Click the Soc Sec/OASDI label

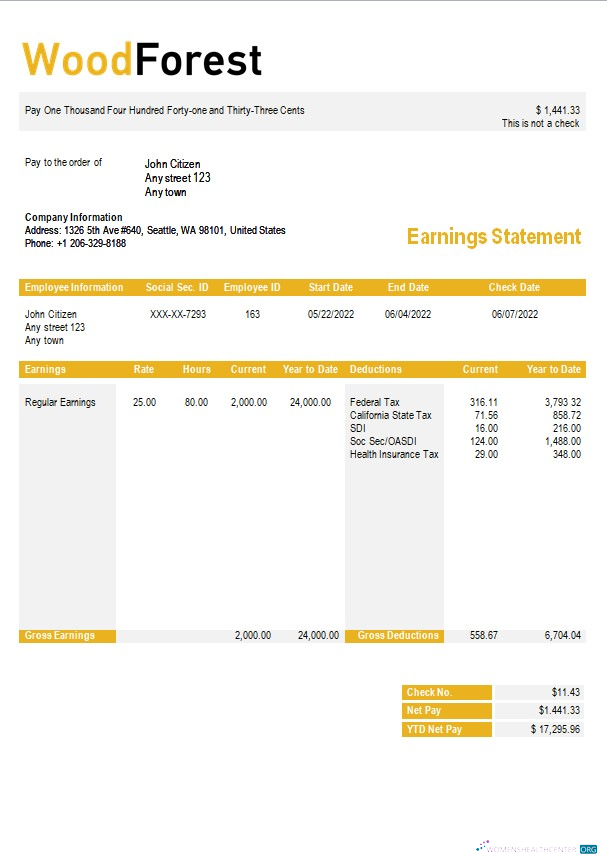point(383,441)
